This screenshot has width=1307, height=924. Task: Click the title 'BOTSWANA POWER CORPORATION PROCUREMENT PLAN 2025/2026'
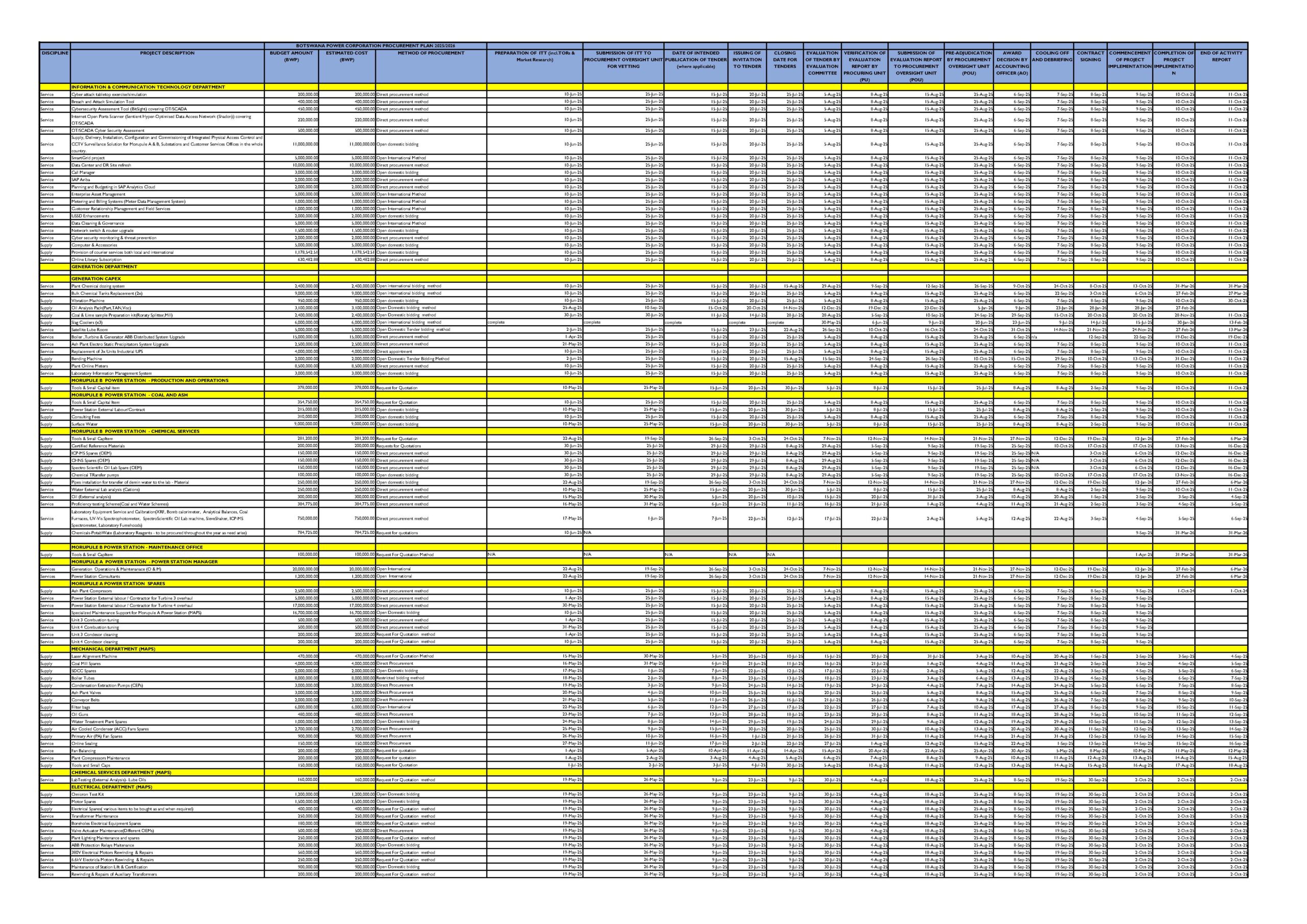click(x=375, y=45)
